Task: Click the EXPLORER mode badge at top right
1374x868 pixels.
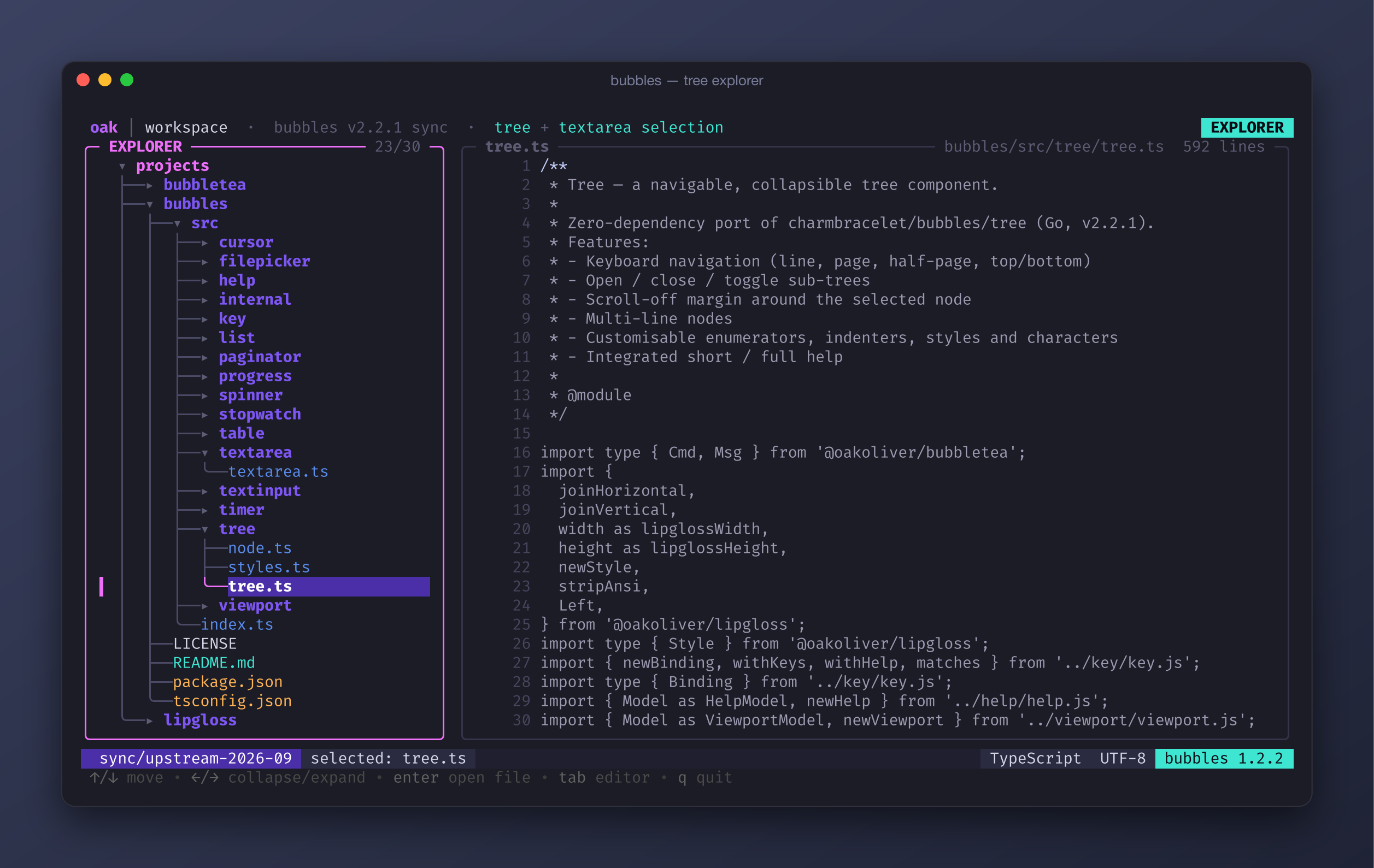Action: coord(1247,127)
